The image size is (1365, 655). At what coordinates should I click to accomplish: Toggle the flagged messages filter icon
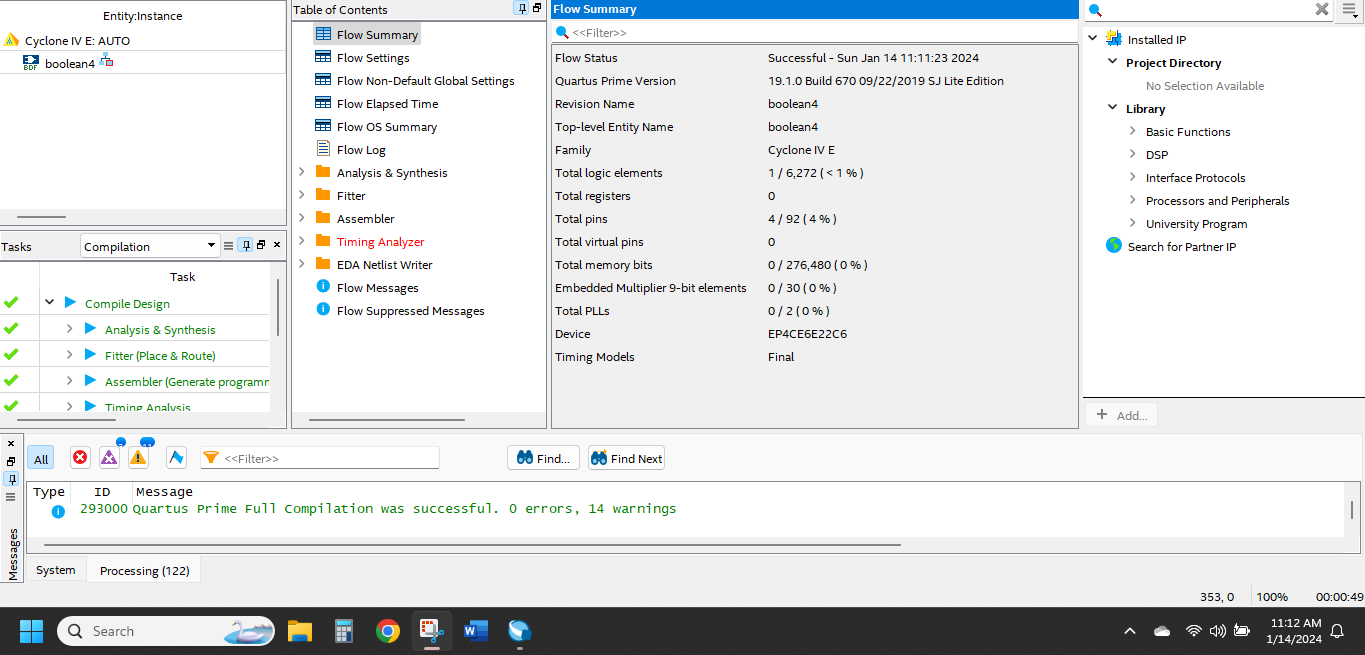point(176,457)
